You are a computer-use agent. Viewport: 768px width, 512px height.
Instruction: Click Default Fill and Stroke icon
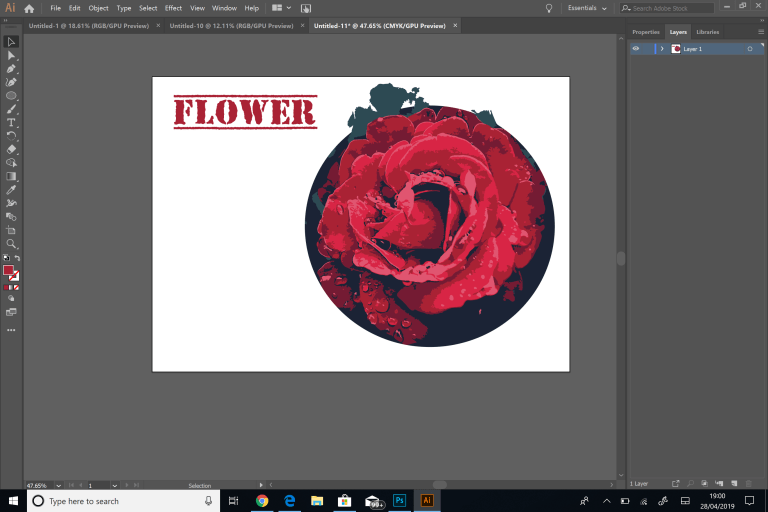point(6,258)
